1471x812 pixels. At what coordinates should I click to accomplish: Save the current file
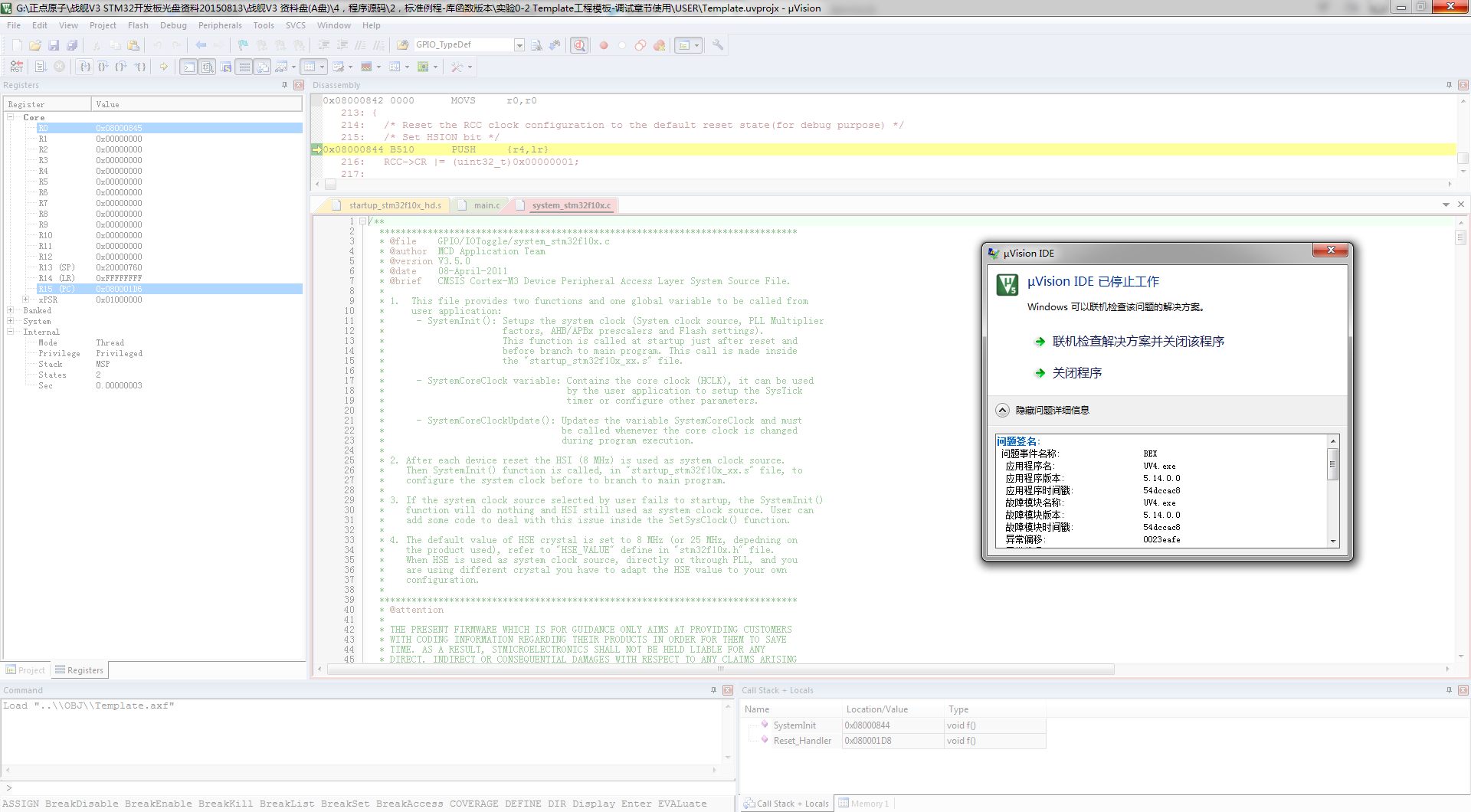click(54, 45)
